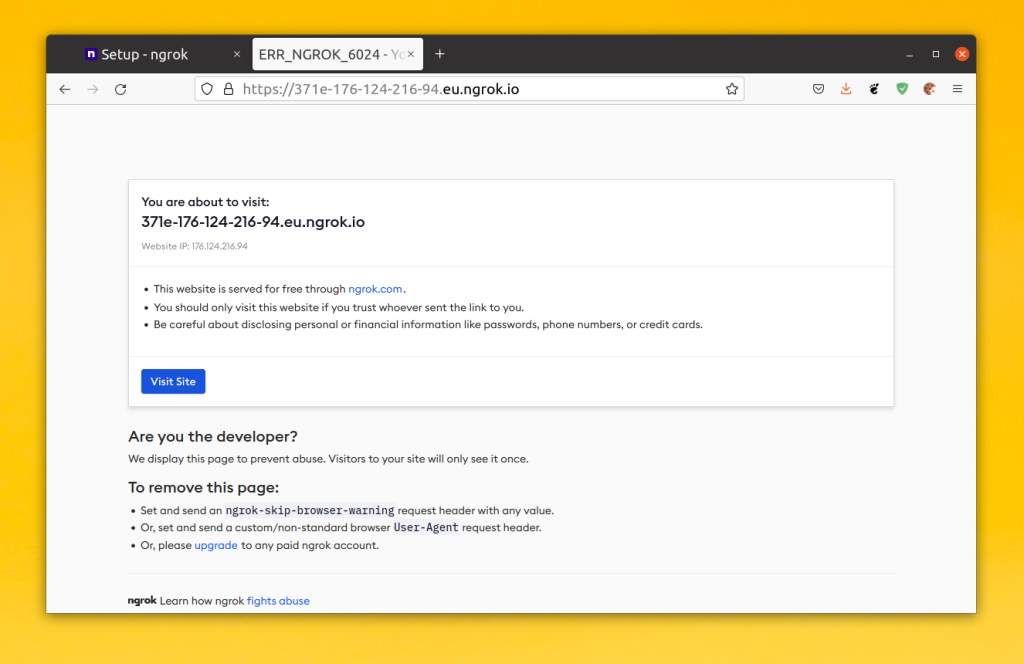Open a new browser tab
This screenshot has width=1024, height=664.
pyautogui.click(x=440, y=54)
